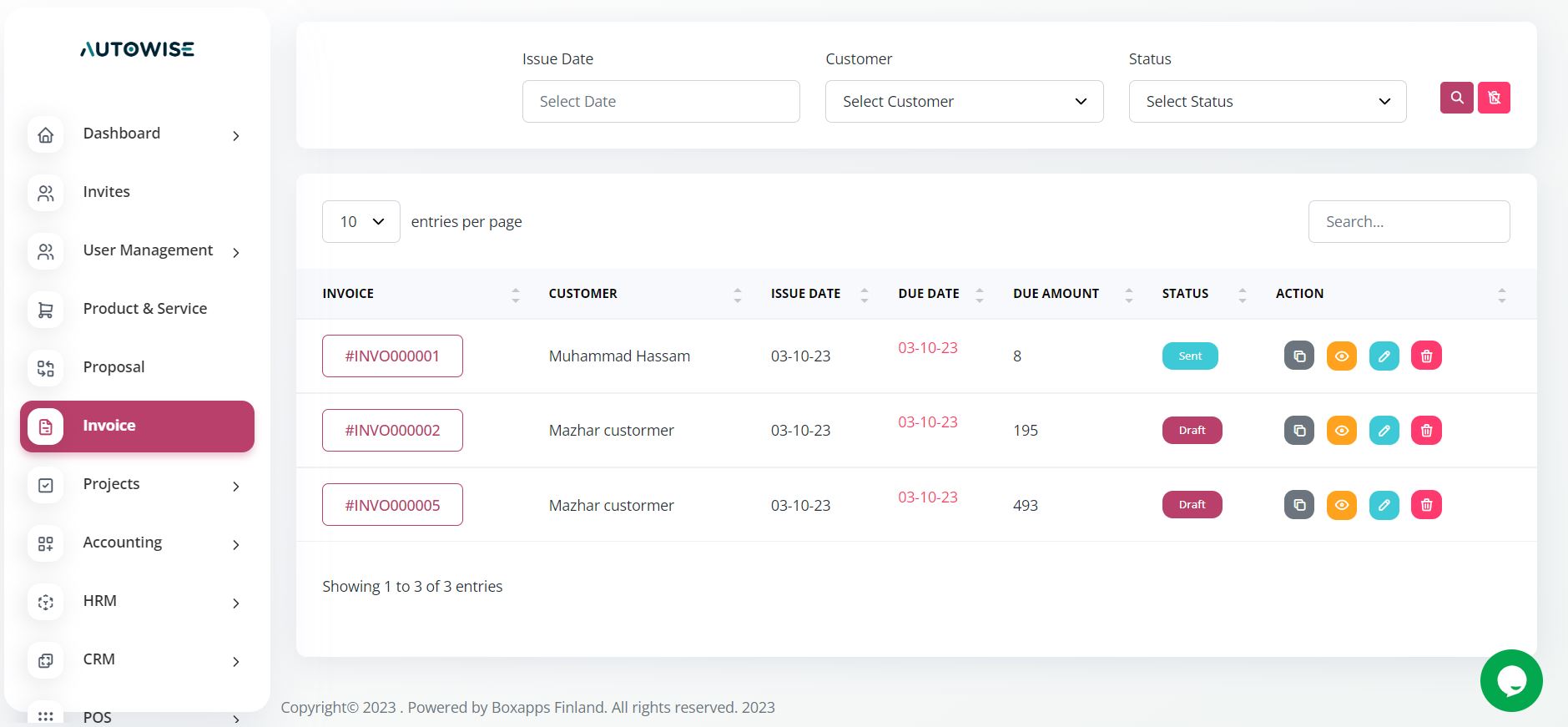Click the Invoice document icon
This screenshot has height=727, width=1568.
point(46,427)
